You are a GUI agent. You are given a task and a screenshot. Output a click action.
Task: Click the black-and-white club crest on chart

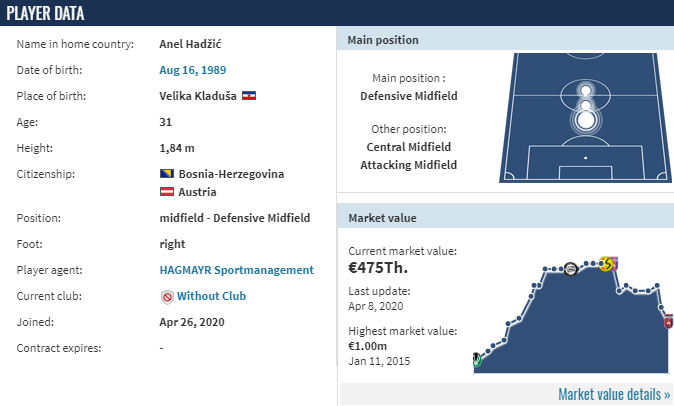pyautogui.click(x=570, y=269)
